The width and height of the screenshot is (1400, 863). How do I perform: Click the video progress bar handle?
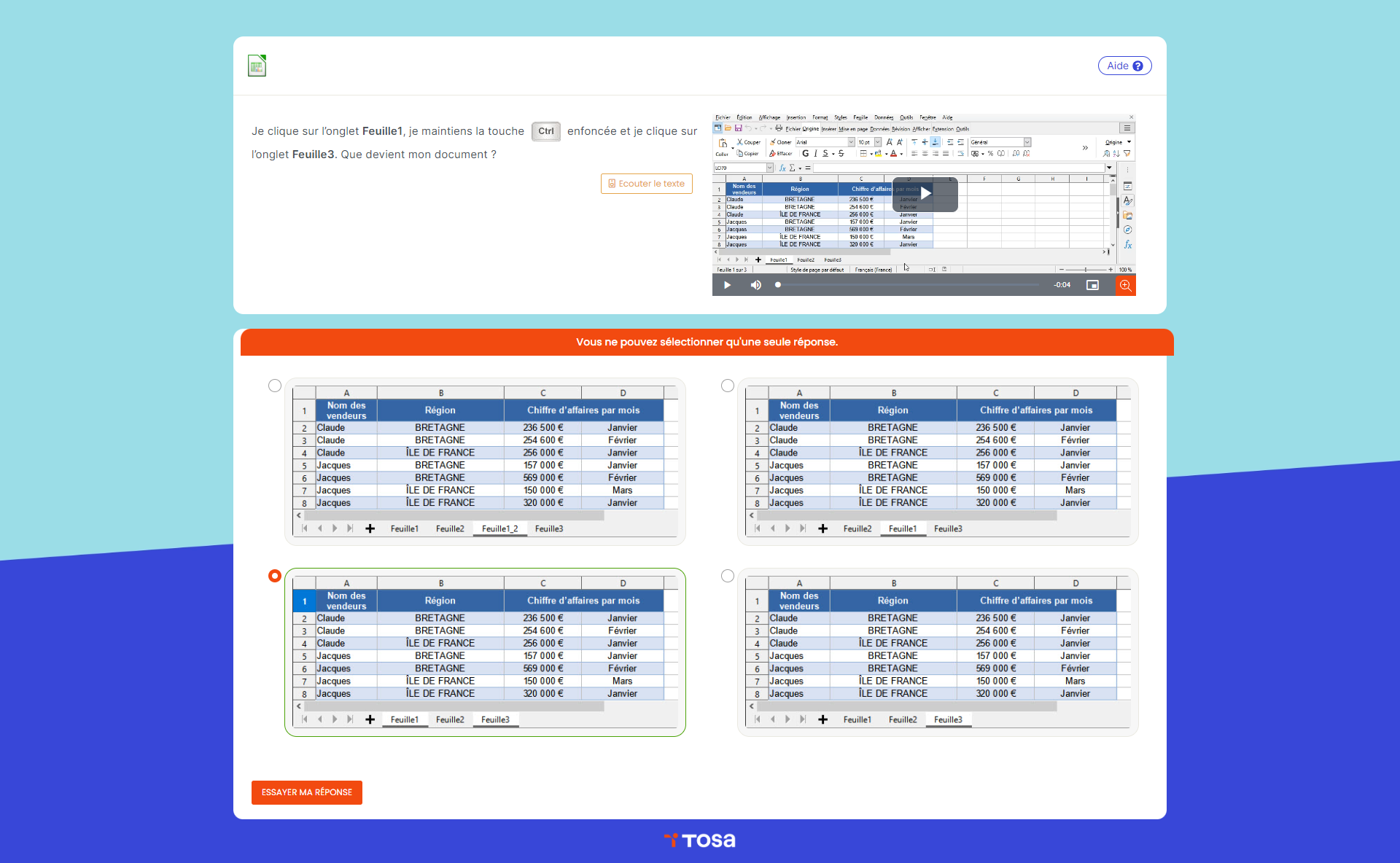[x=778, y=285]
